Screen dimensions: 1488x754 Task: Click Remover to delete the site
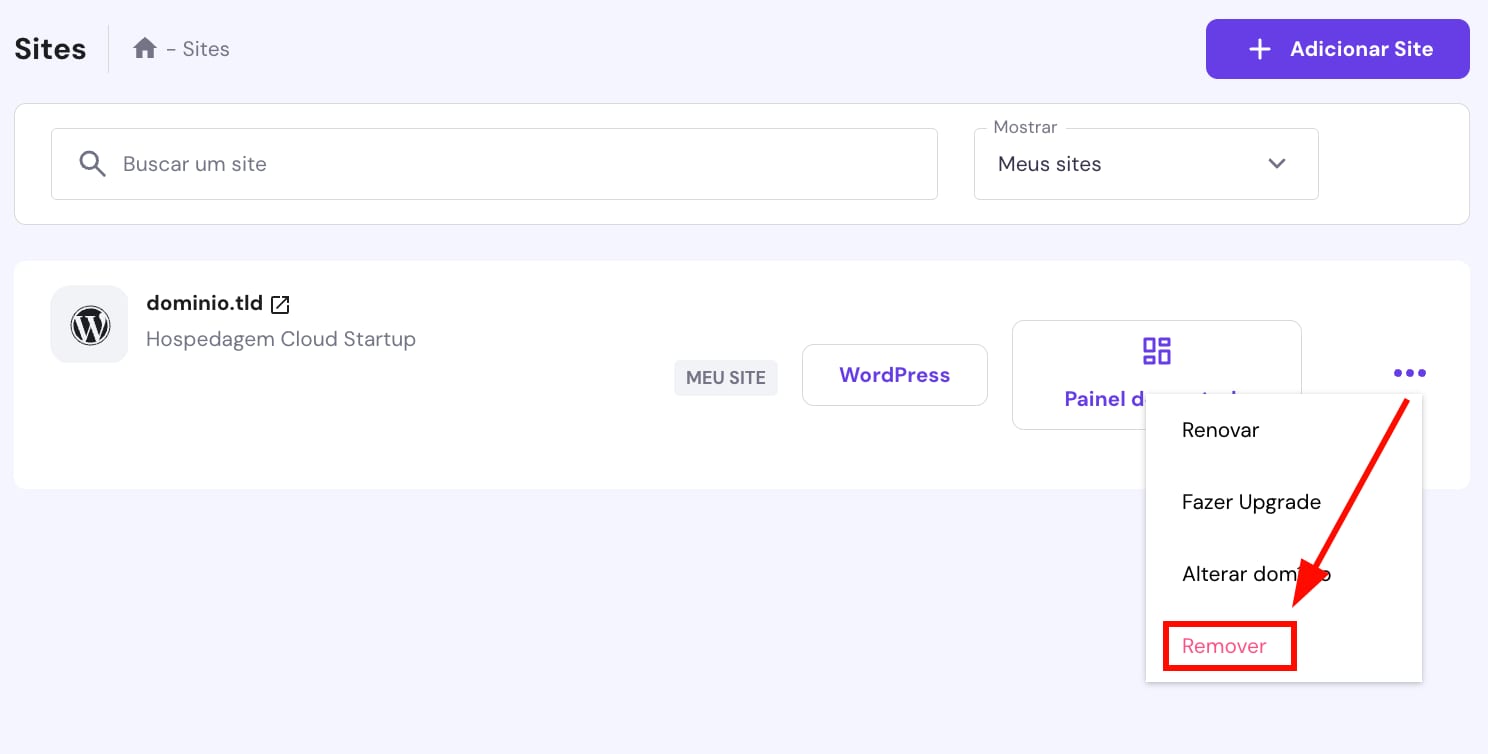tap(1225, 646)
